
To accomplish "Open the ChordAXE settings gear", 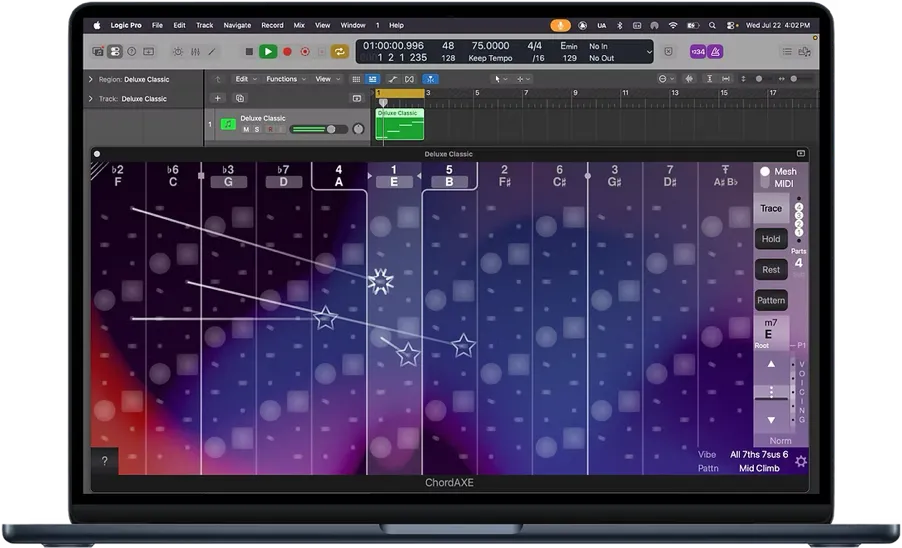I will click(x=801, y=461).
